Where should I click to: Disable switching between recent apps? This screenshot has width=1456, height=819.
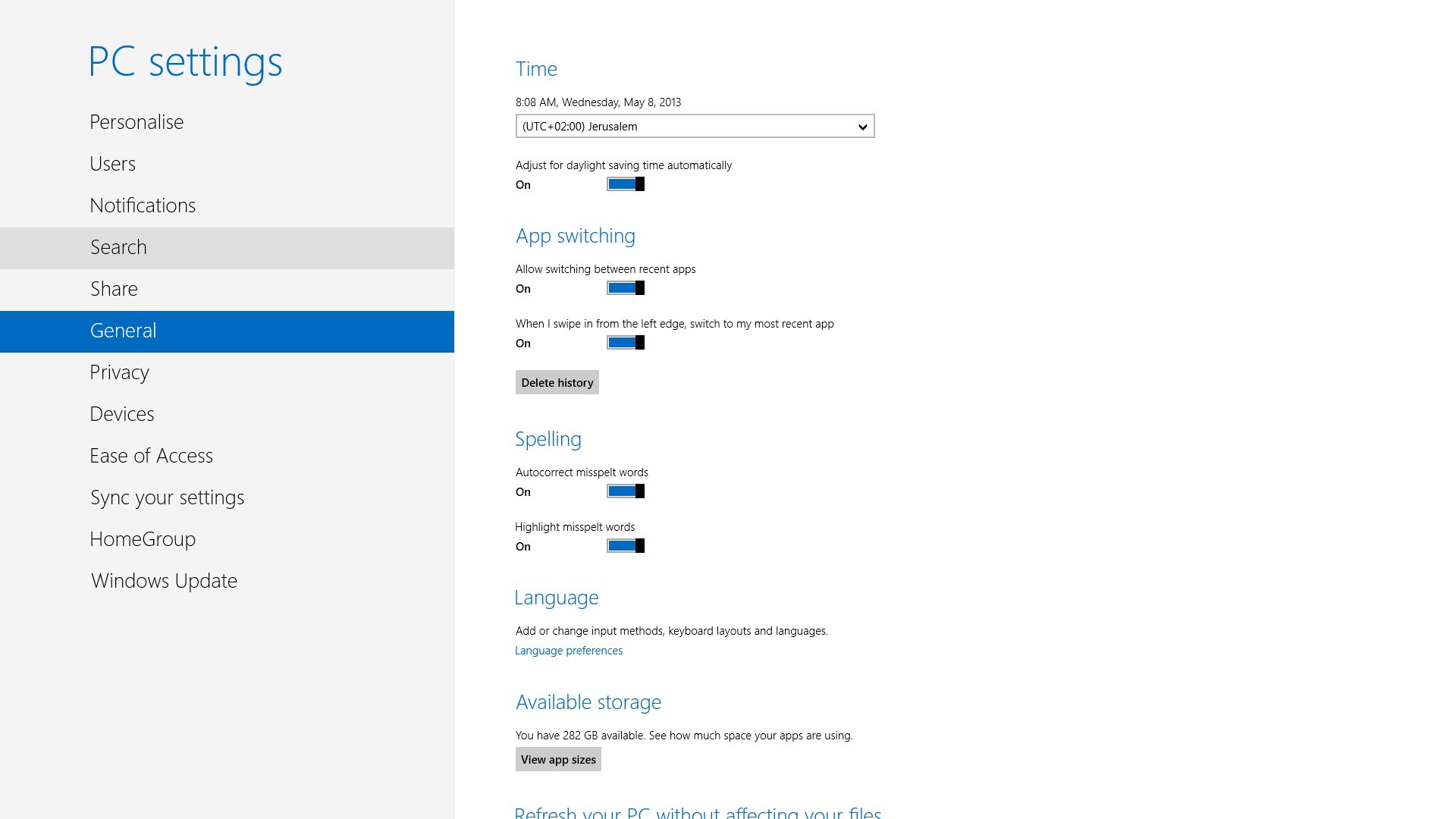click(x=625, y=288)
